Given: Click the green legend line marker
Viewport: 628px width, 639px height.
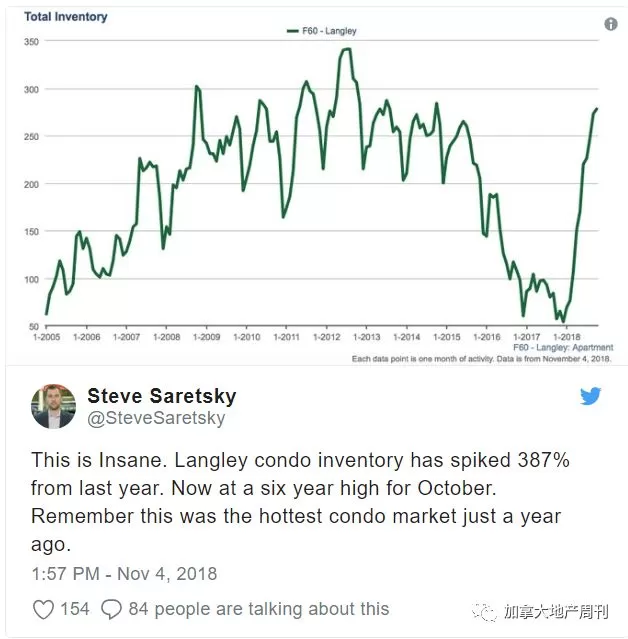Looking at the screenshot, I should pyautogui.click(x=293, y=31).
